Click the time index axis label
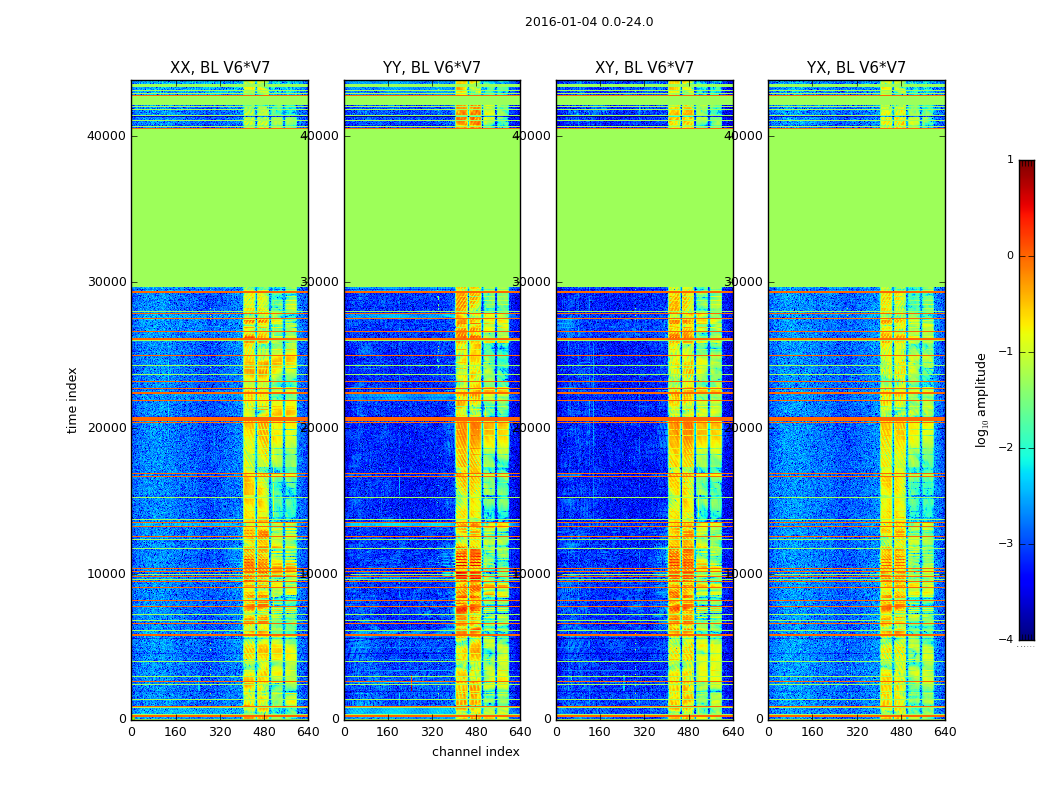 [72, 400]
